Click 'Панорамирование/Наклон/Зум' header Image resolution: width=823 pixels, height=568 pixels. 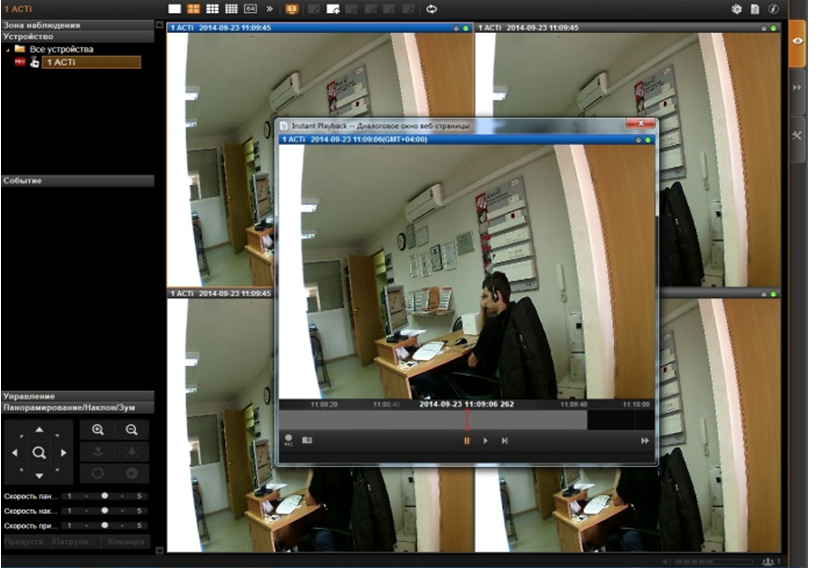78,407
